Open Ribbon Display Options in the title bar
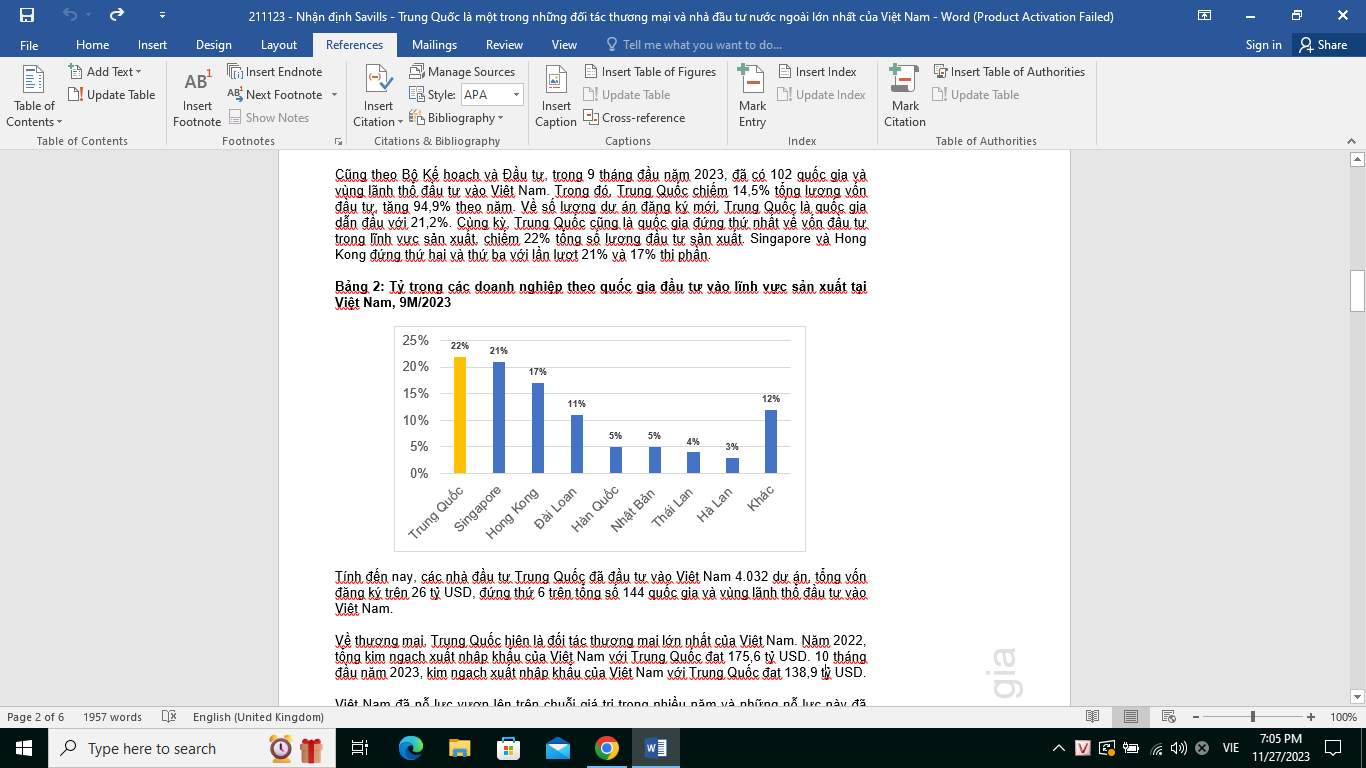This screenshot has width=1366, height=768. click(1205, 15)
